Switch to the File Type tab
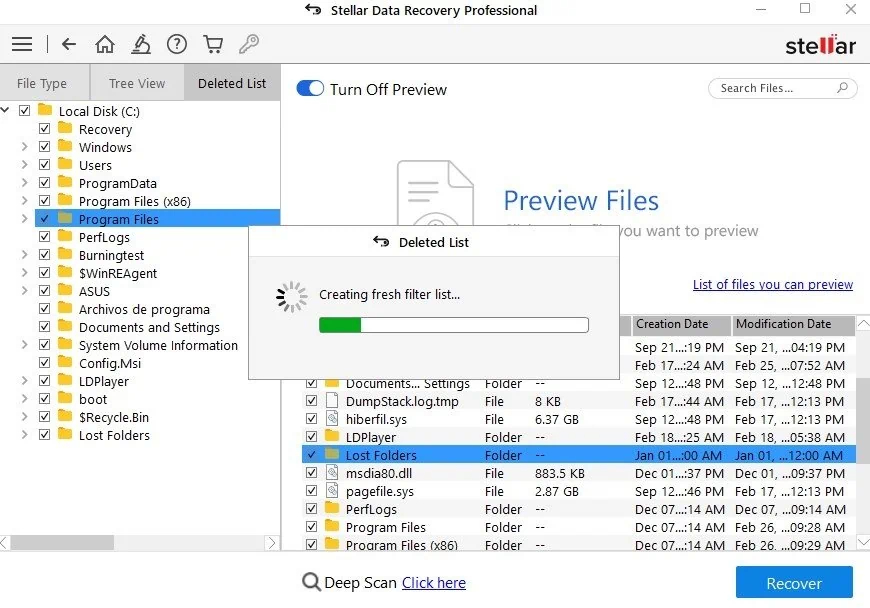 [x=45, y=82]
